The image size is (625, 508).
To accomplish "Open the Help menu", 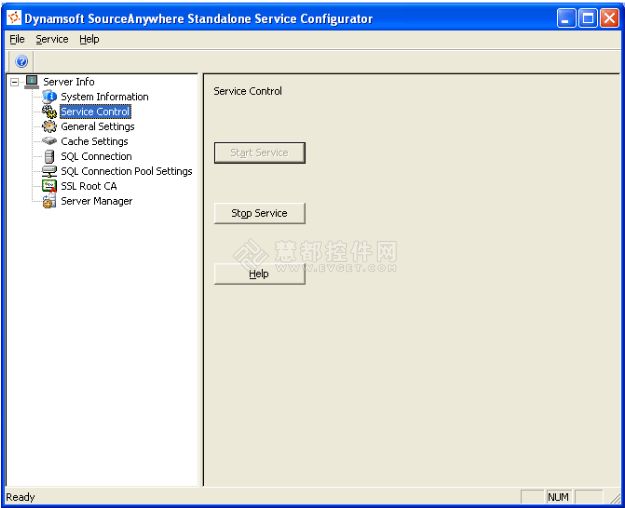I will tap(89, 39).
